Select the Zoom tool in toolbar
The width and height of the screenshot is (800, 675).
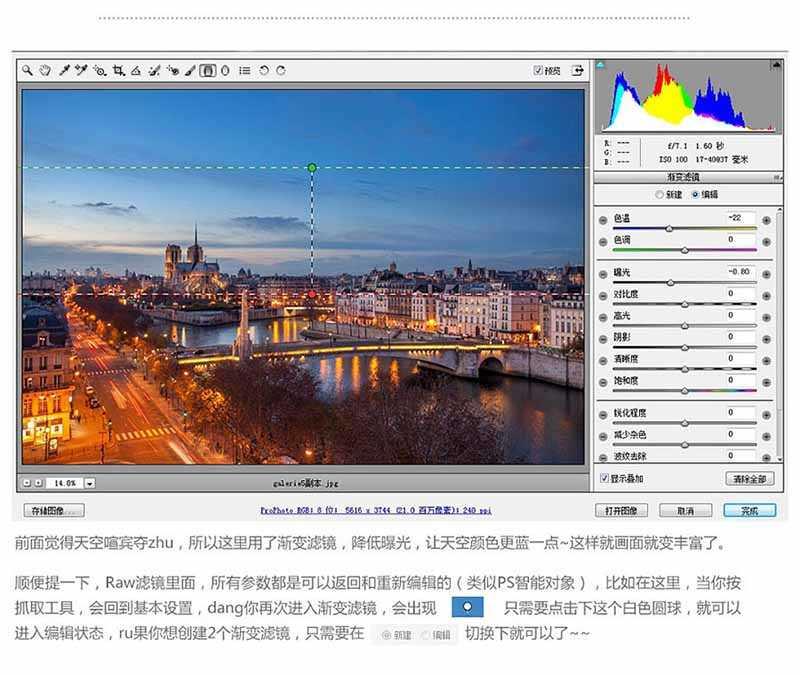(29, 71)
